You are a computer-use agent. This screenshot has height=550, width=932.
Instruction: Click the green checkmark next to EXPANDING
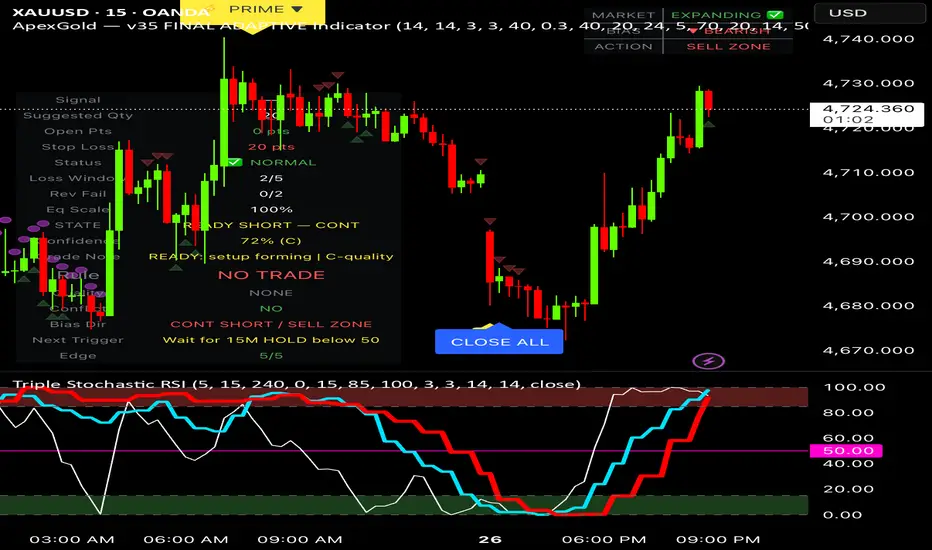774,15
